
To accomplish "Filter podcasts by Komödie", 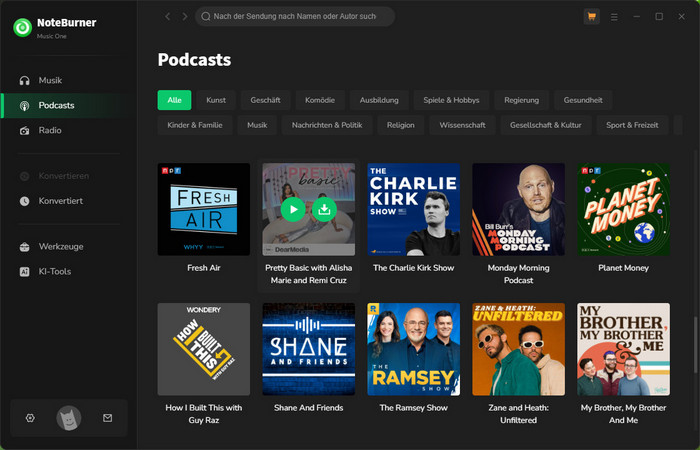I will (320, 100).
